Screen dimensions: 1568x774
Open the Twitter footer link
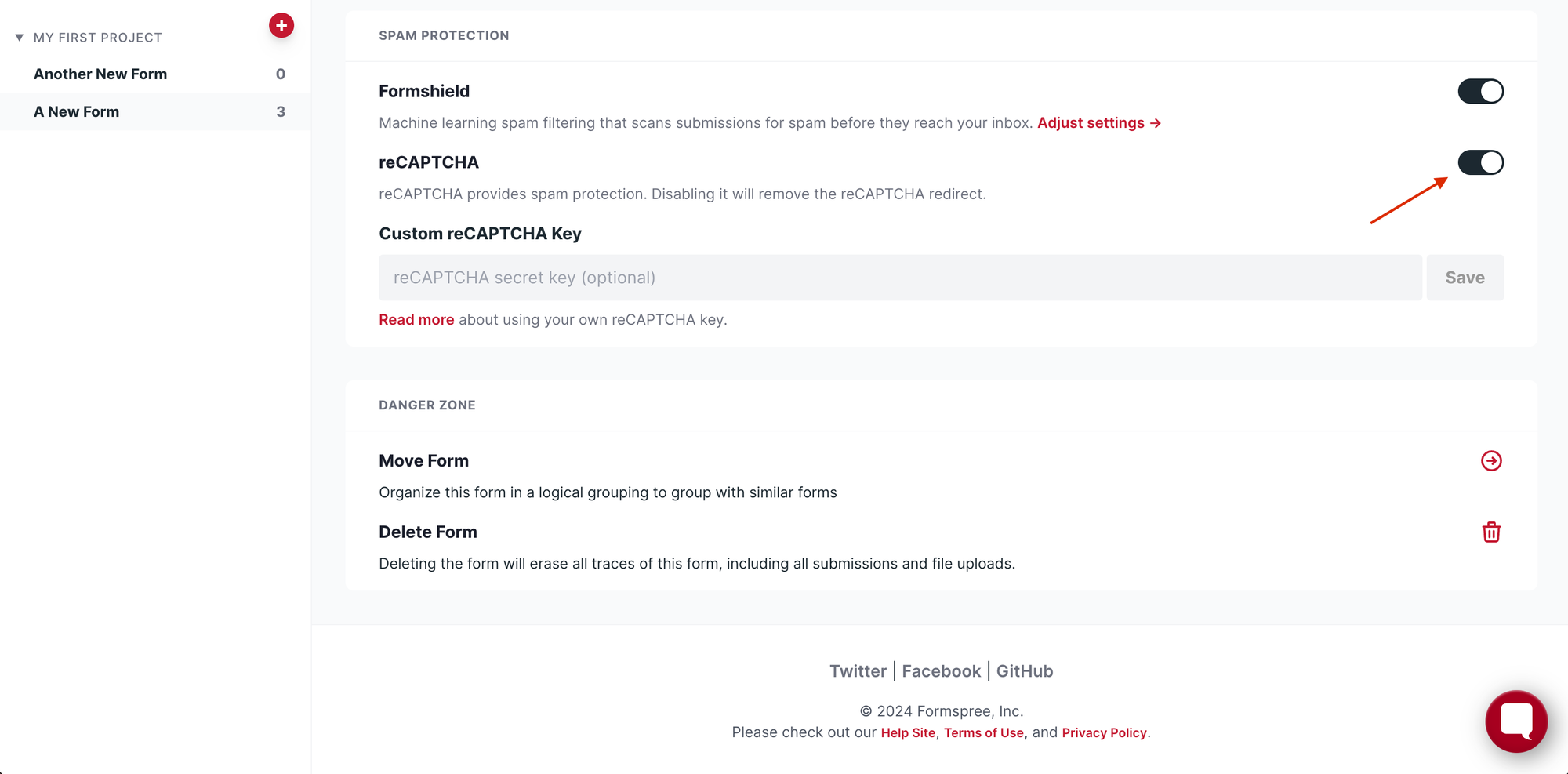click(858, 671)
